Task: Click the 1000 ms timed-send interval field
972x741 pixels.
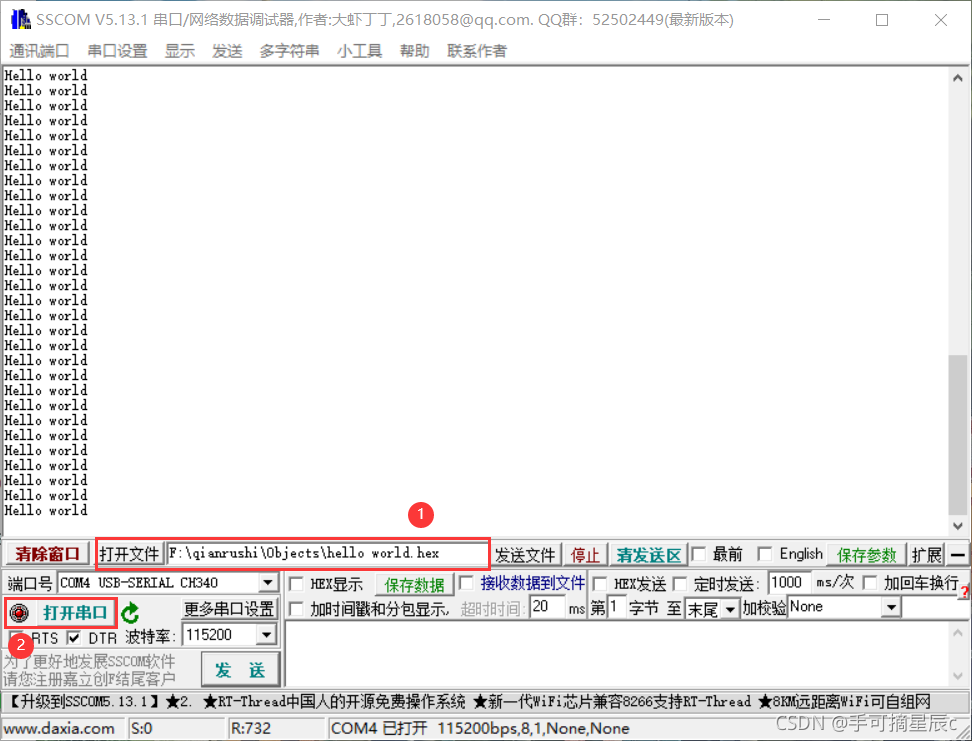Action: pyautogui.click(x=789, y=582)
